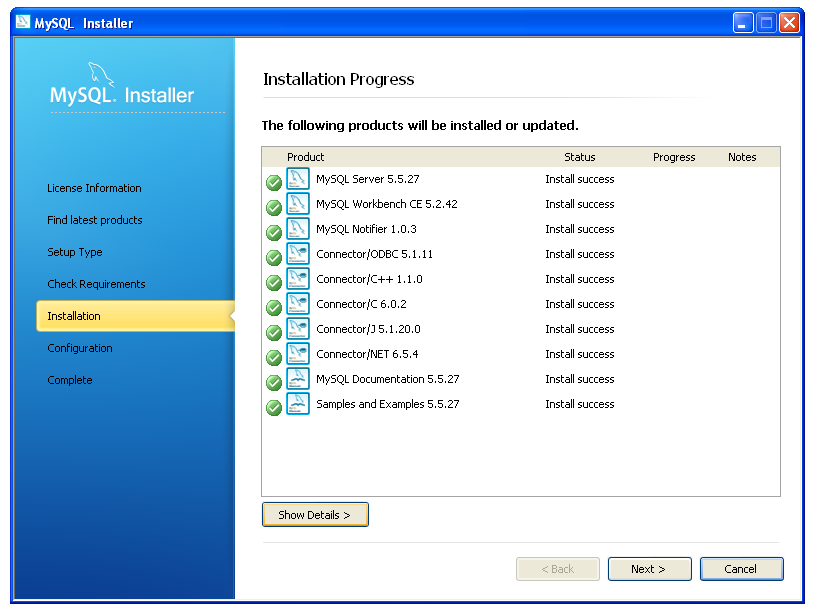The image size is (817, 615).
Task: Go to the Find latest products step
Action: pyautogui.click(x=95, y=220)
